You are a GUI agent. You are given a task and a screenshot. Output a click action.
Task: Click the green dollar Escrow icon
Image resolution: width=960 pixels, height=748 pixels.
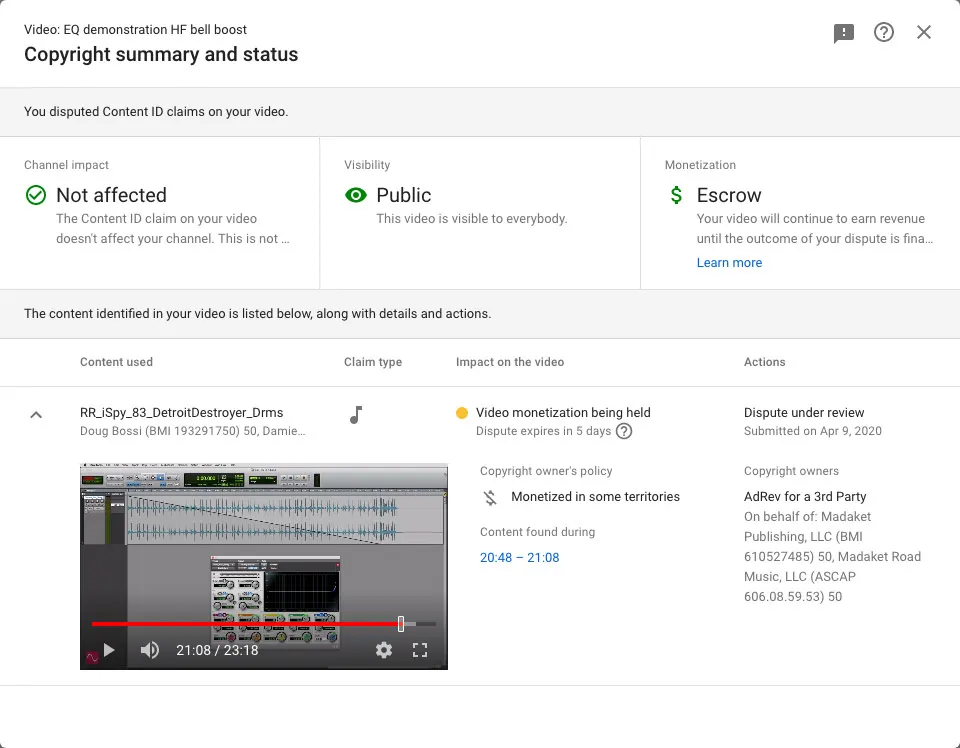[x=676, y=195]
